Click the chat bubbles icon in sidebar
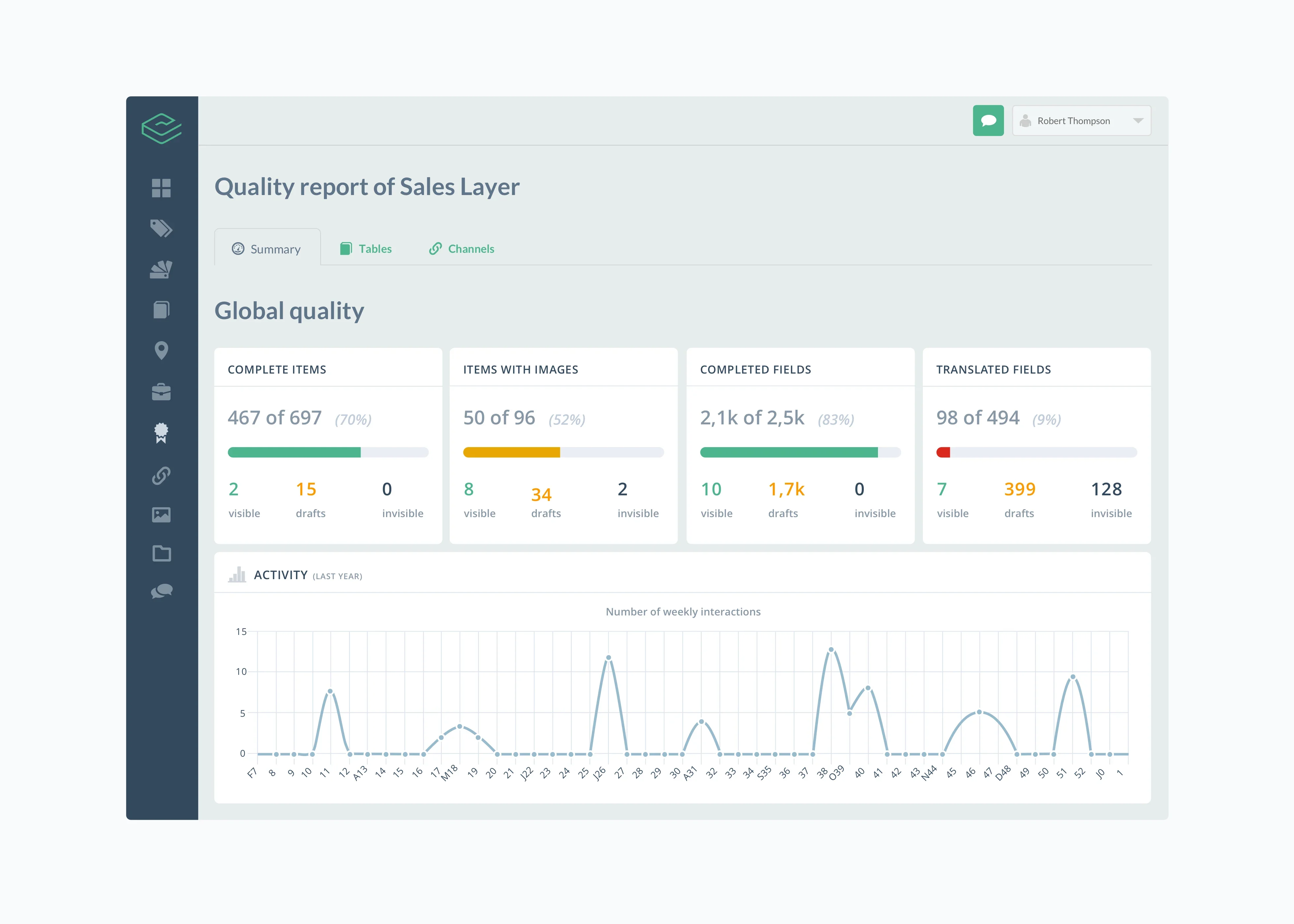The image size is (1294, 924). pyautogui.click(x=162, y=592)
